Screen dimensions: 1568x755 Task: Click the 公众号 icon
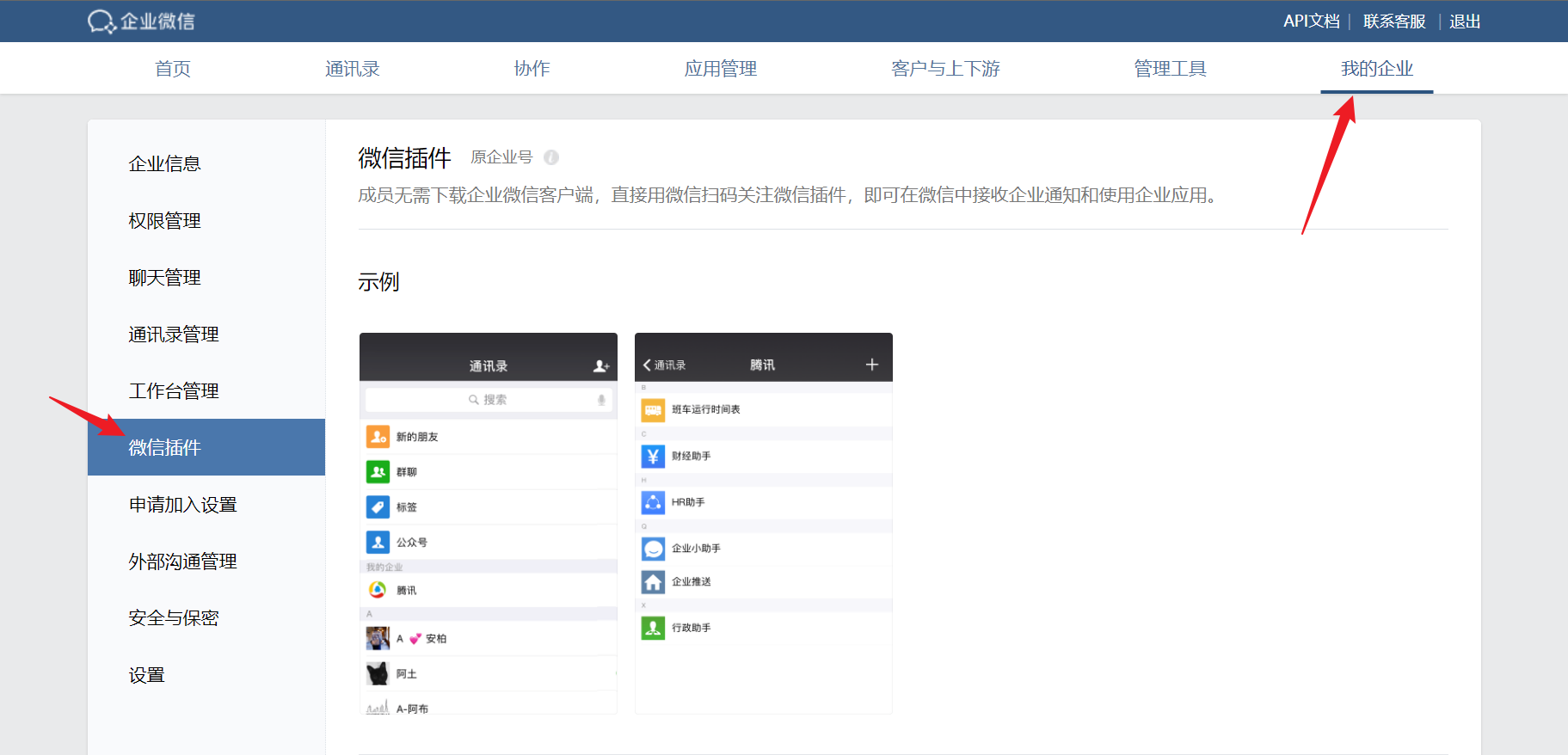[x=378, y=543]
